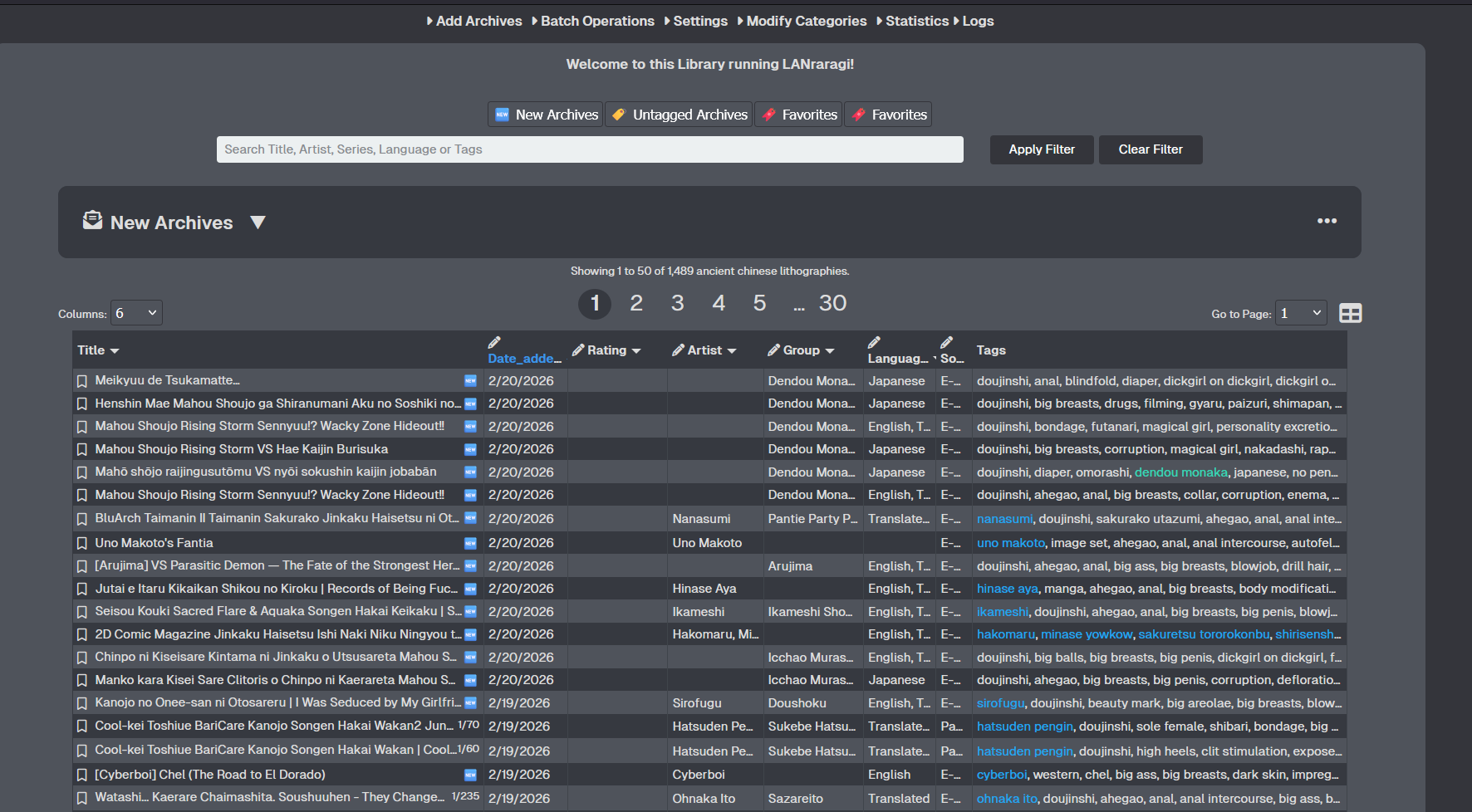Toggle bookmark for Rising Storm VS Hae Kaijin row
This screenshot has width=1472, height=812.
pos(82,450)
